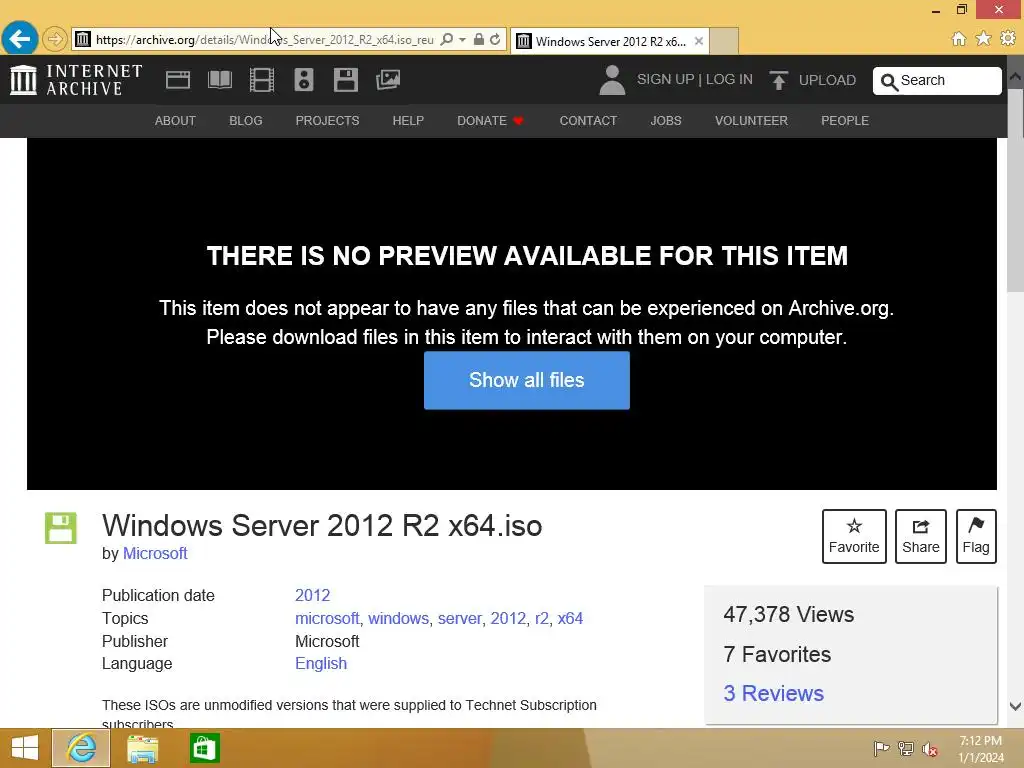Click the Share button
The image size is (1024, 768).
coord(920,536)
